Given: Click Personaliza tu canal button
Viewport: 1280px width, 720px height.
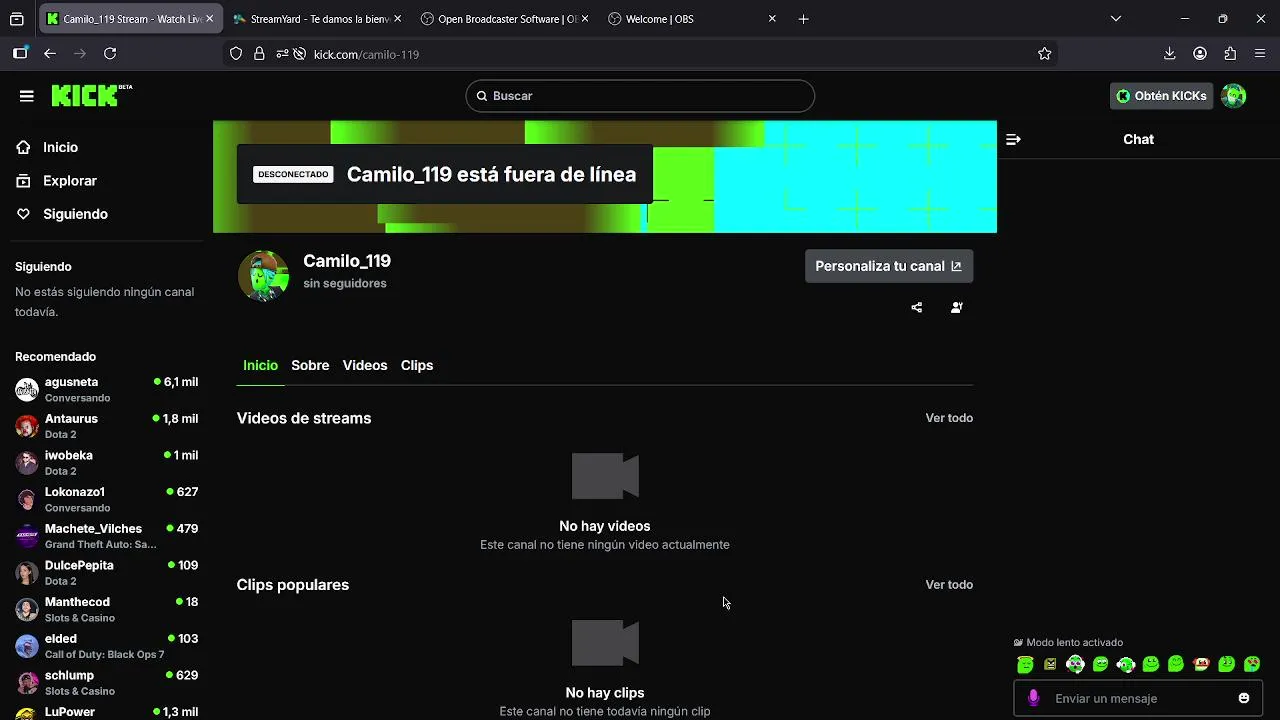Looking at the screenshot, I should tap(889, 266).
